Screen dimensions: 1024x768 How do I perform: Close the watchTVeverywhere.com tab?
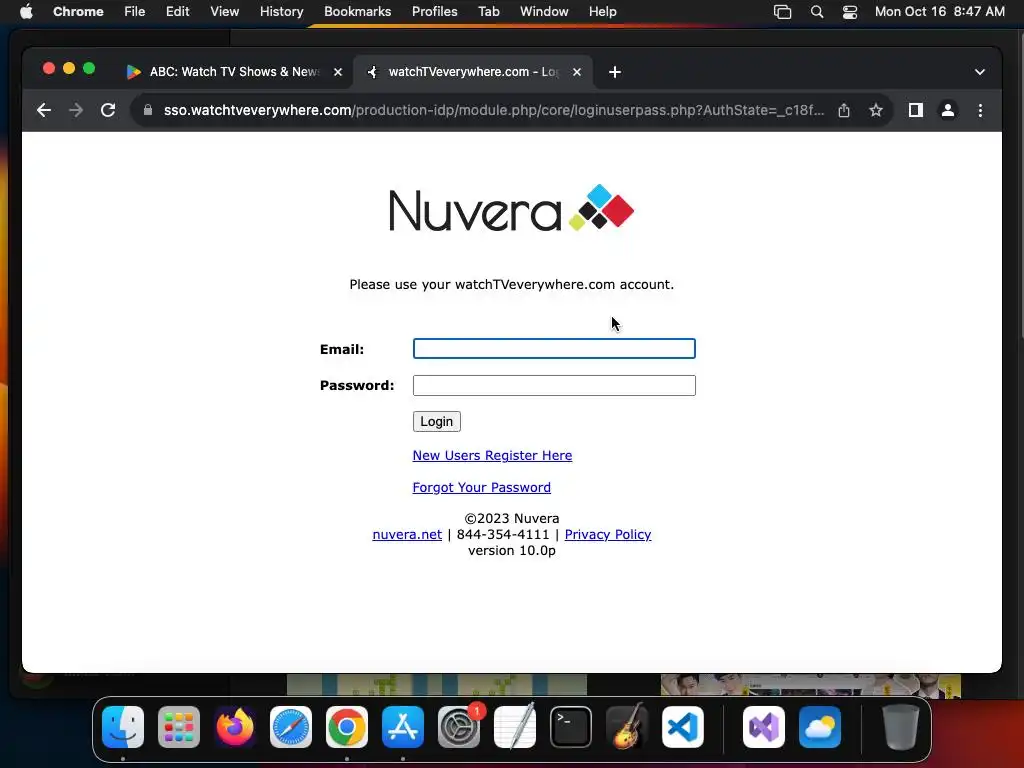click(577, 72)
